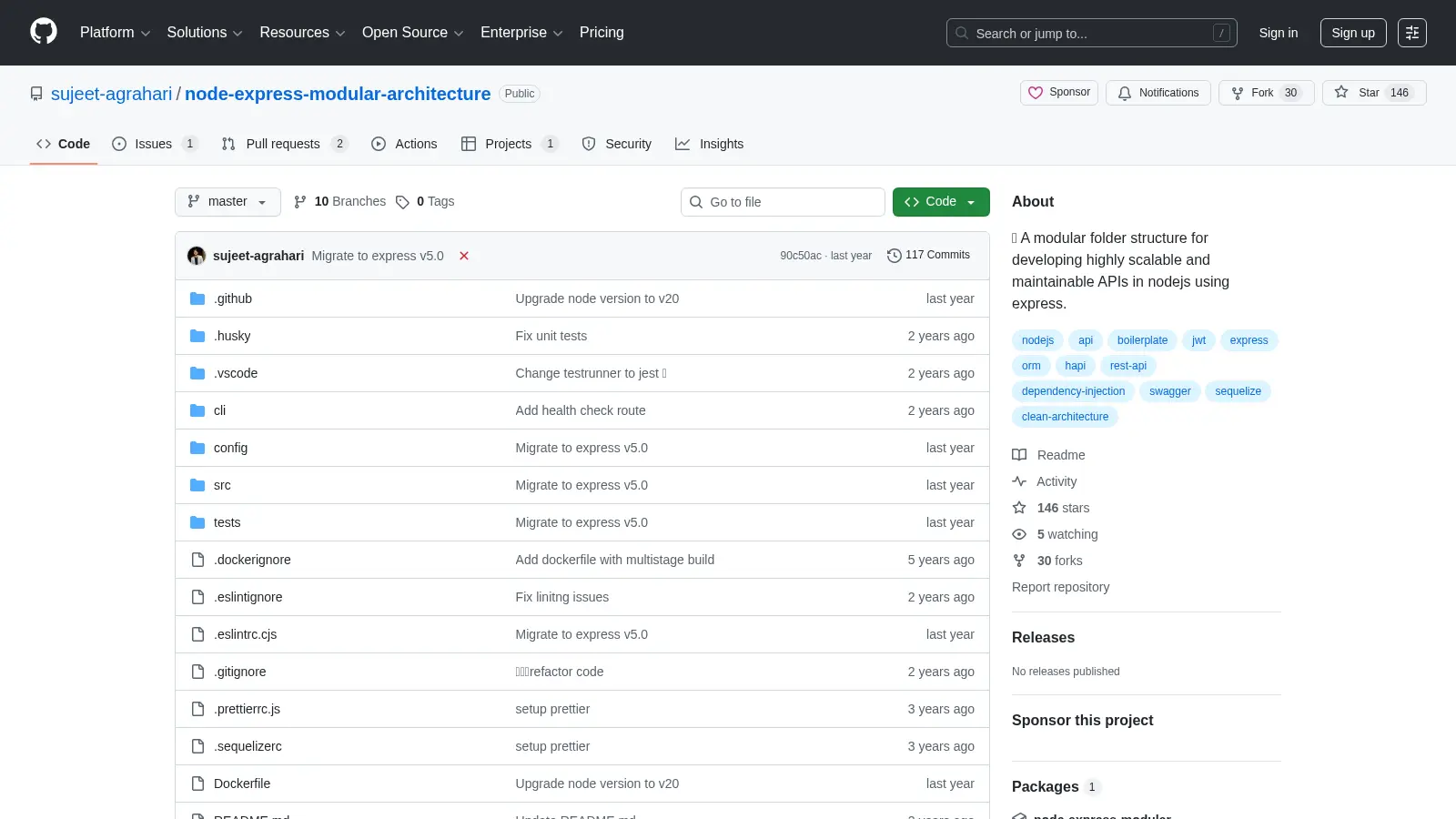Focus the Search or jump to field
The height and width of the screenshot is (819, 1456).
click(x=1092, y=33)
